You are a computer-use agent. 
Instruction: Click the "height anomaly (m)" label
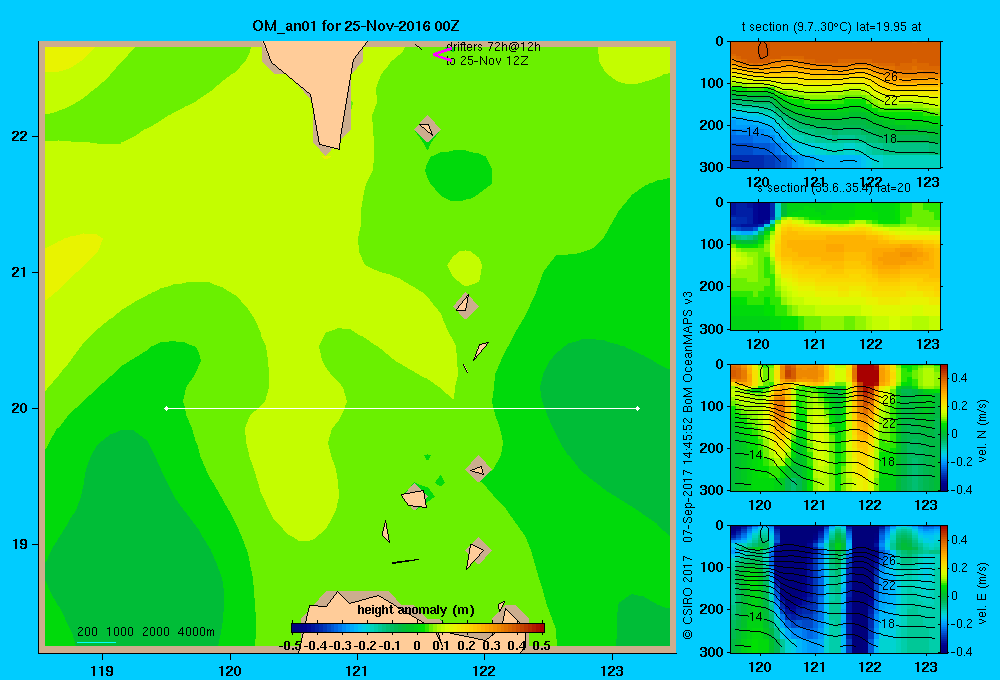pyautogui.click(x=416, y=610)
